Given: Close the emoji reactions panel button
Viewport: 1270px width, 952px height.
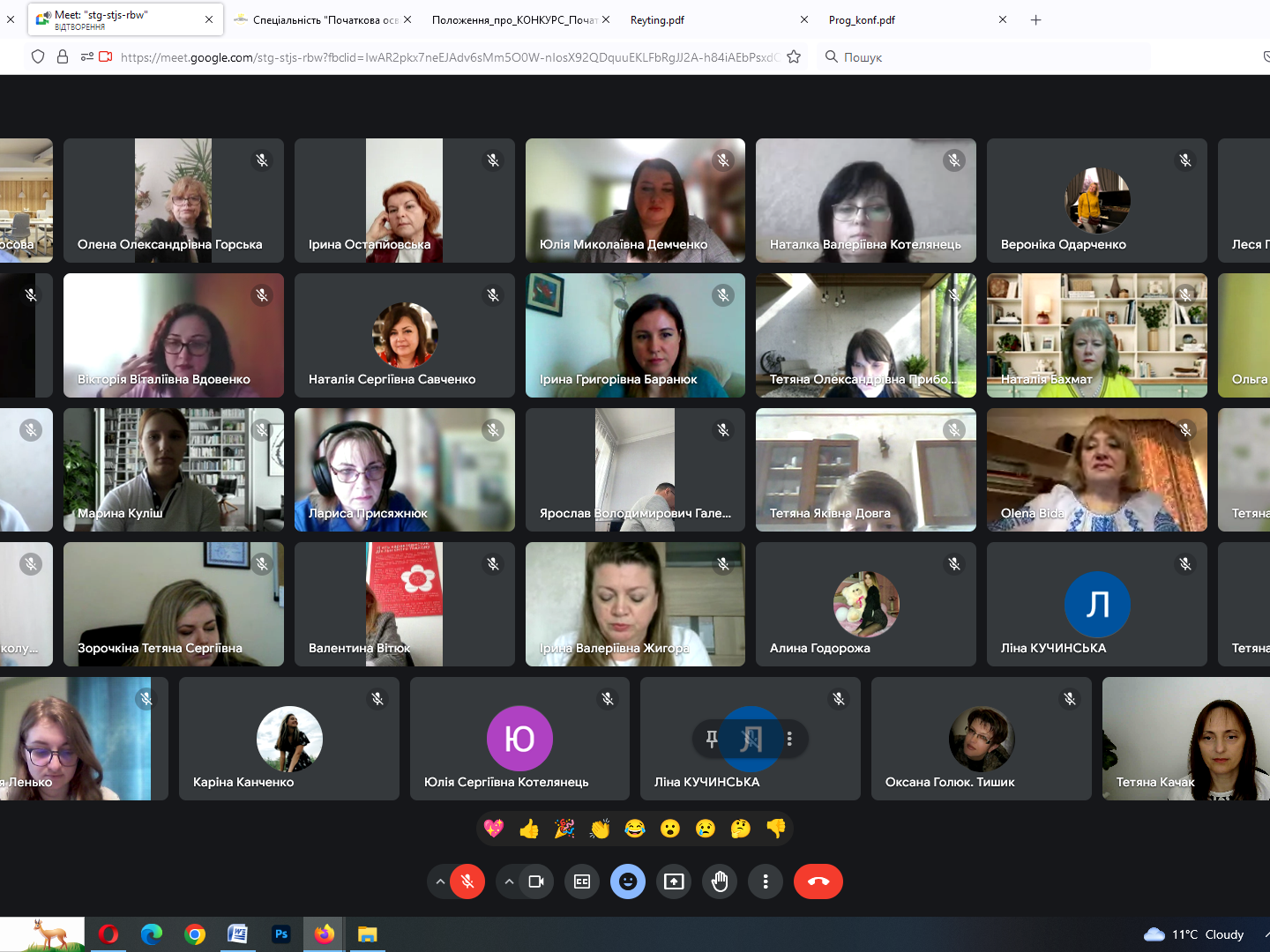Looking at the screenshot, I should (628, 881).
